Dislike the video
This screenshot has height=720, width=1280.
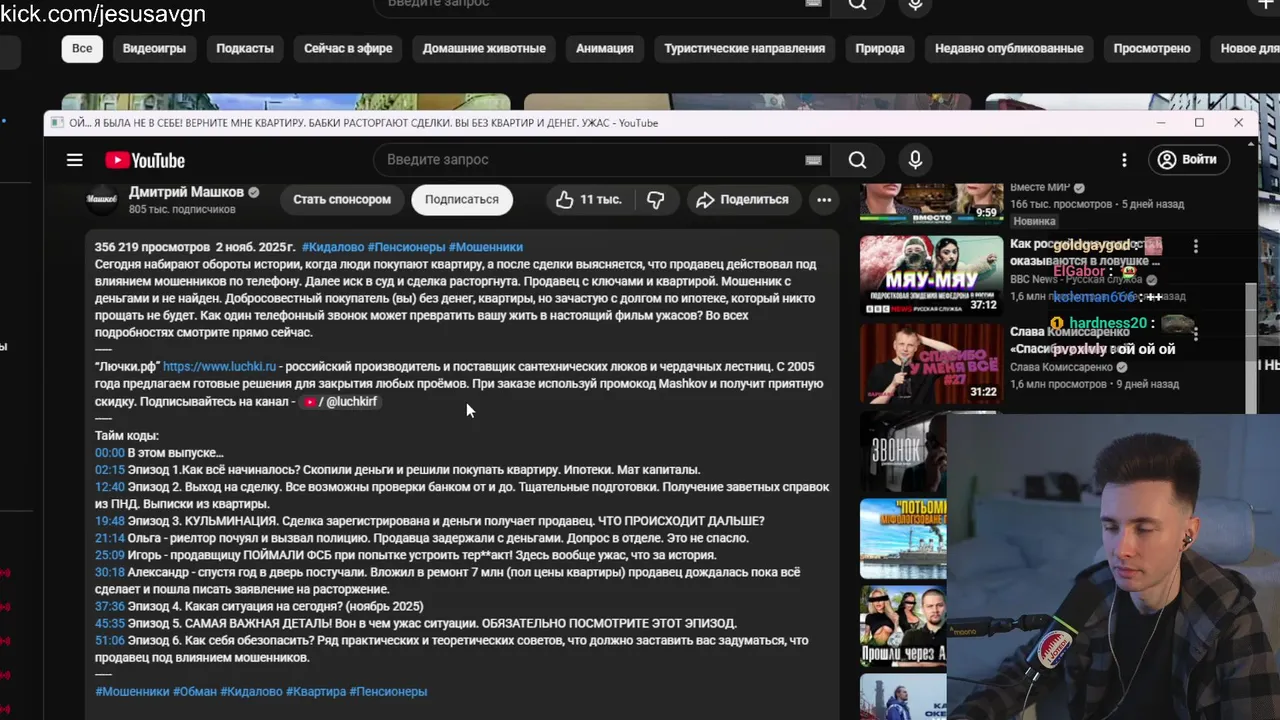[x=655, y=200]
